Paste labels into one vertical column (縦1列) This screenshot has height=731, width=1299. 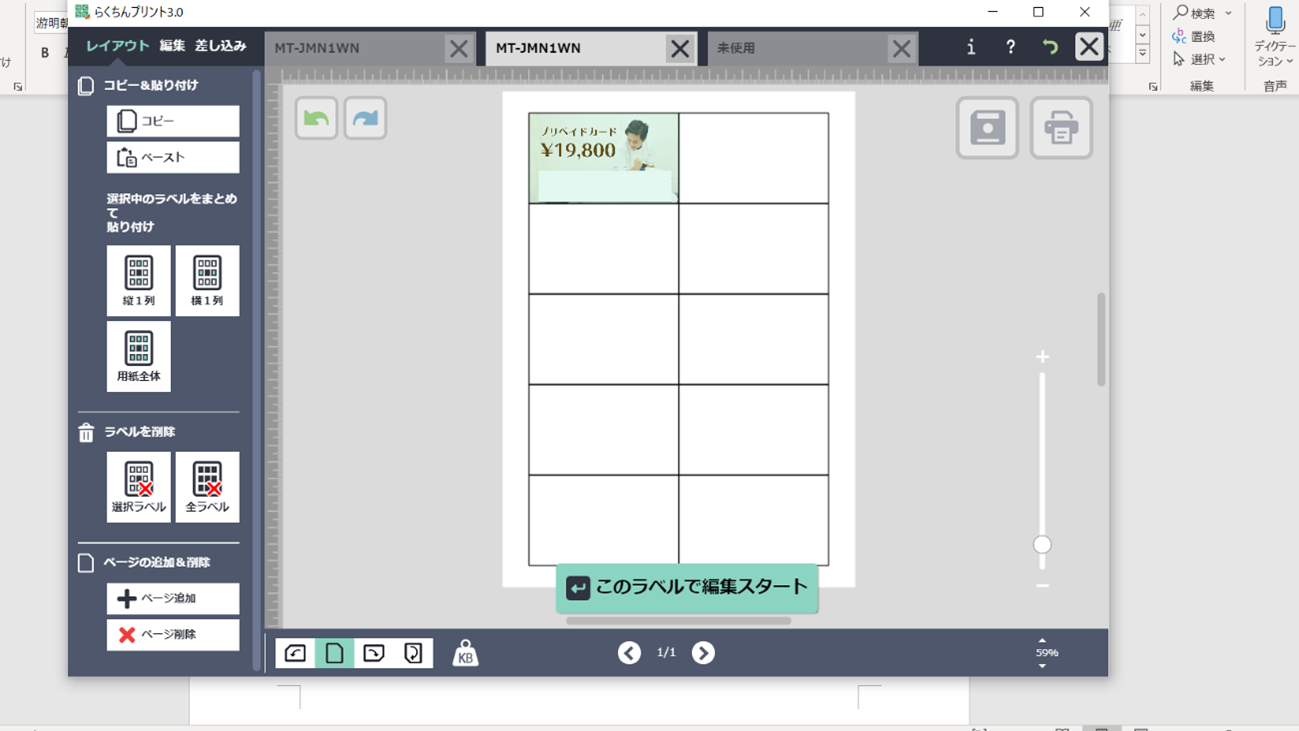[x=139, y=281]
